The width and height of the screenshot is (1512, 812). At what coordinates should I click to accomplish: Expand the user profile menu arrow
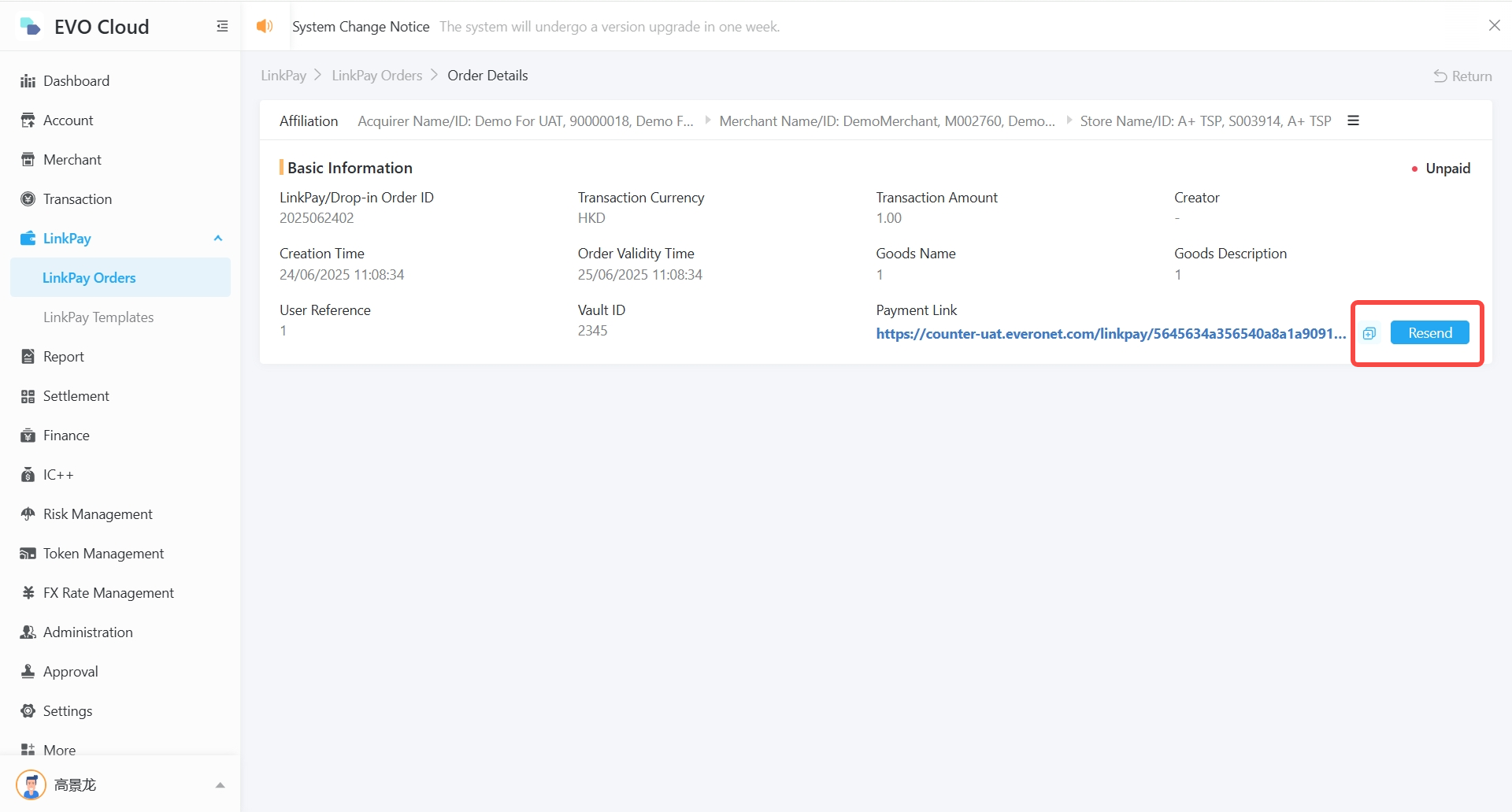click(x=220, y=785)
